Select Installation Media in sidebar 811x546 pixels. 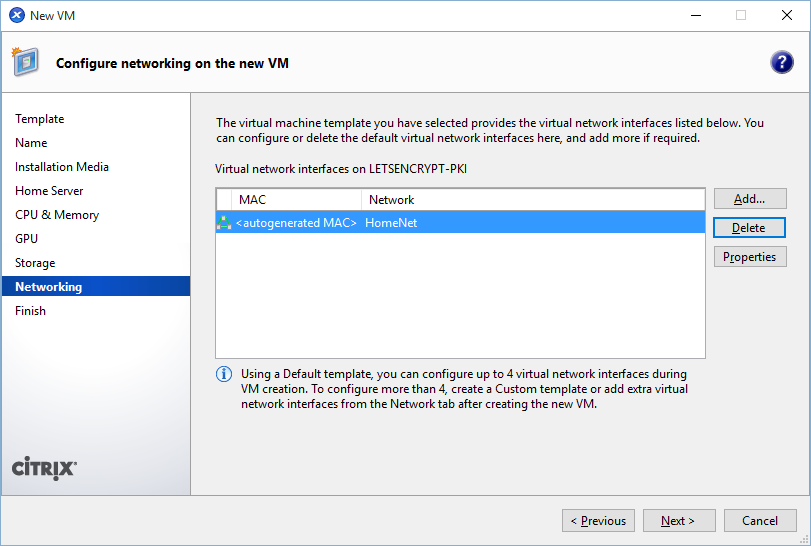pyautogui.click(x=62, y=167)
